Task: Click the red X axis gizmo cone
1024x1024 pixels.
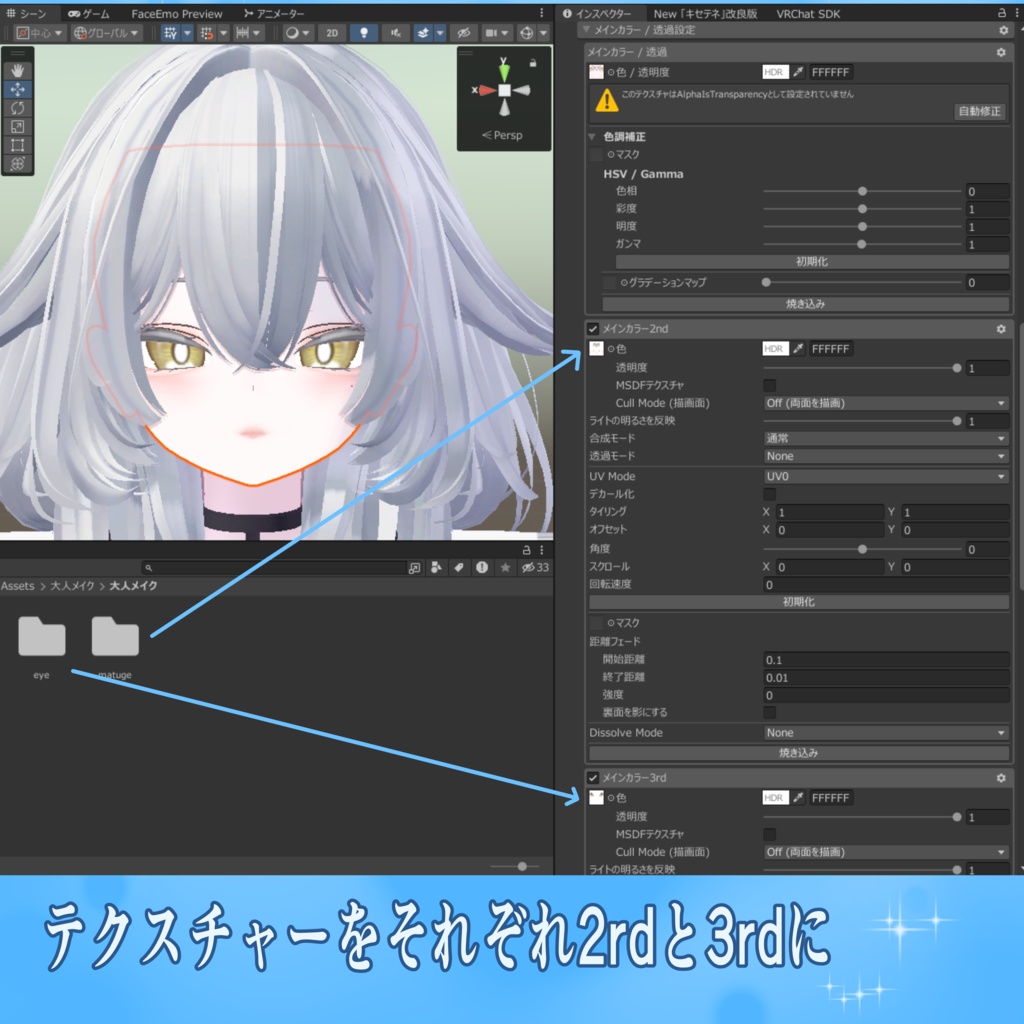Action: tap(487, 90)
